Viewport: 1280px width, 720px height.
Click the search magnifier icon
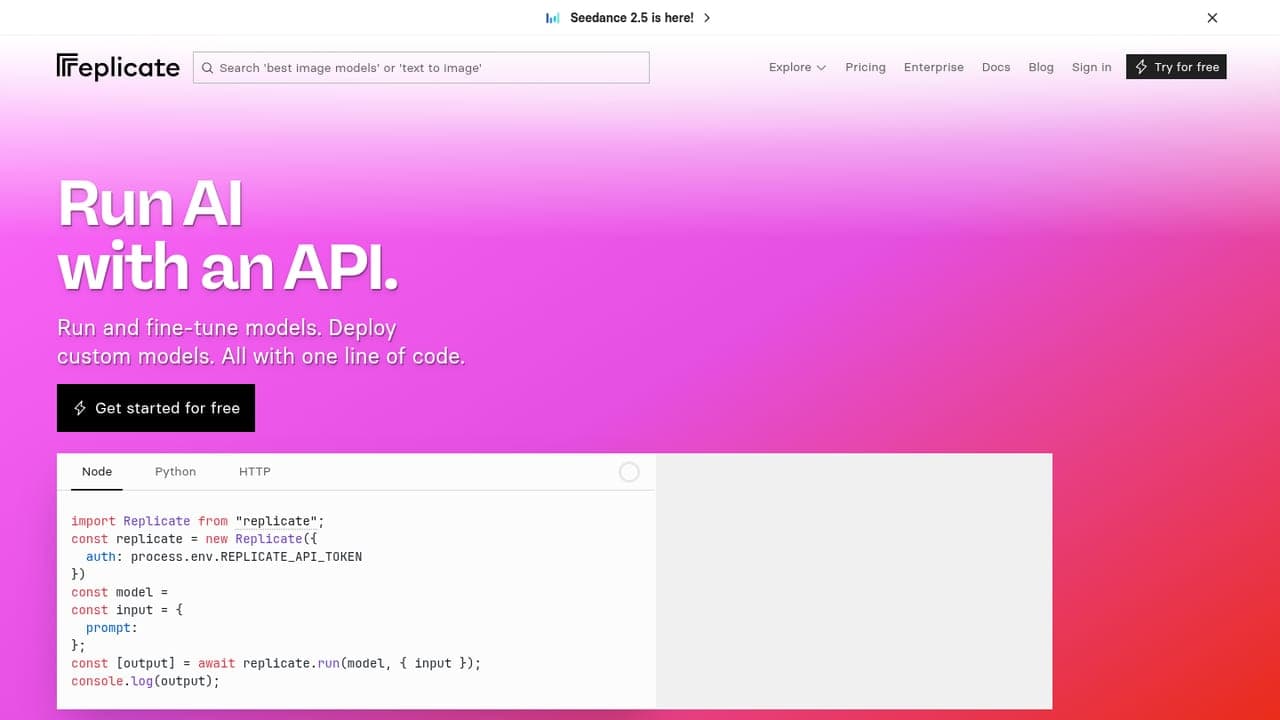point(207,68)
